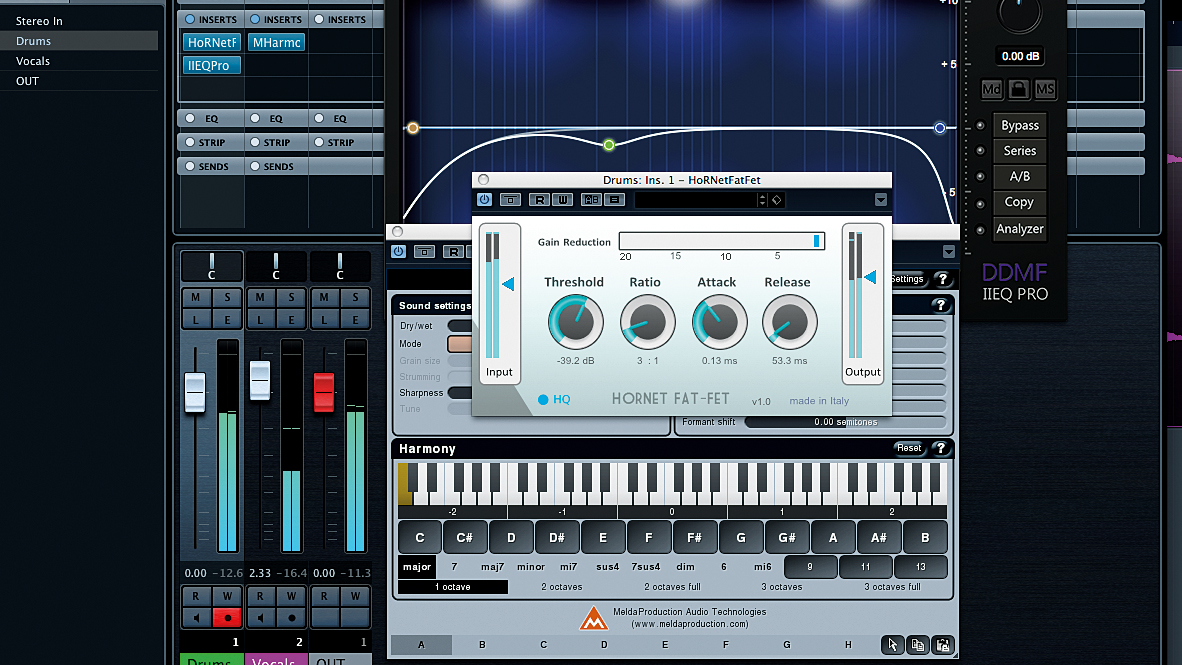Select Vocals in channel list
The image size is (1182, 665).
click(x=79, y=61)
